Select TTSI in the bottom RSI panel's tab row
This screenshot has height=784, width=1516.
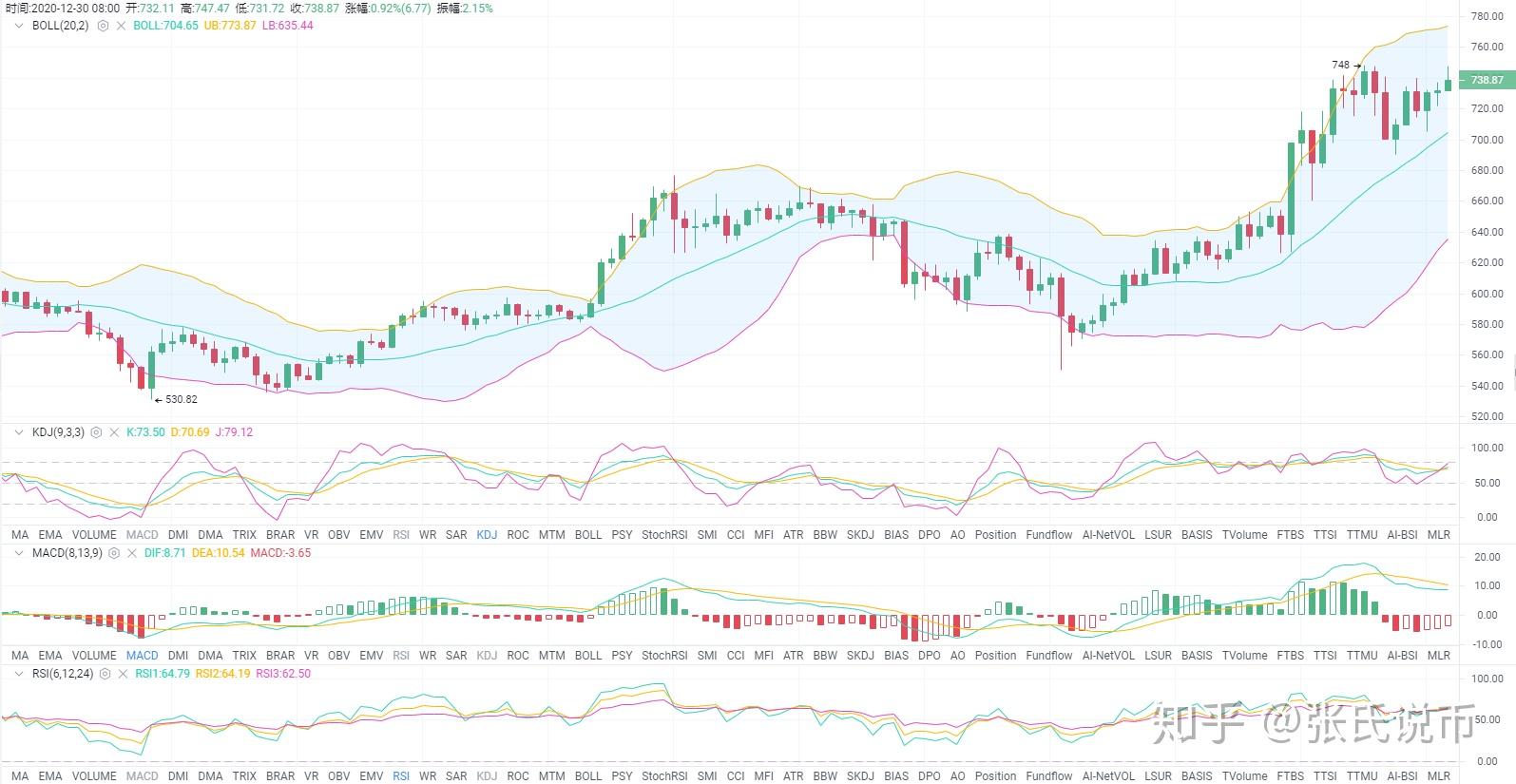pos(1325,776)
